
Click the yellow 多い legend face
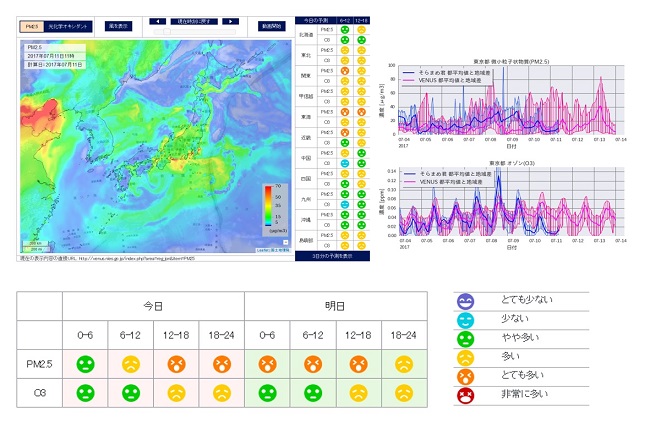[x=466, y=358]
